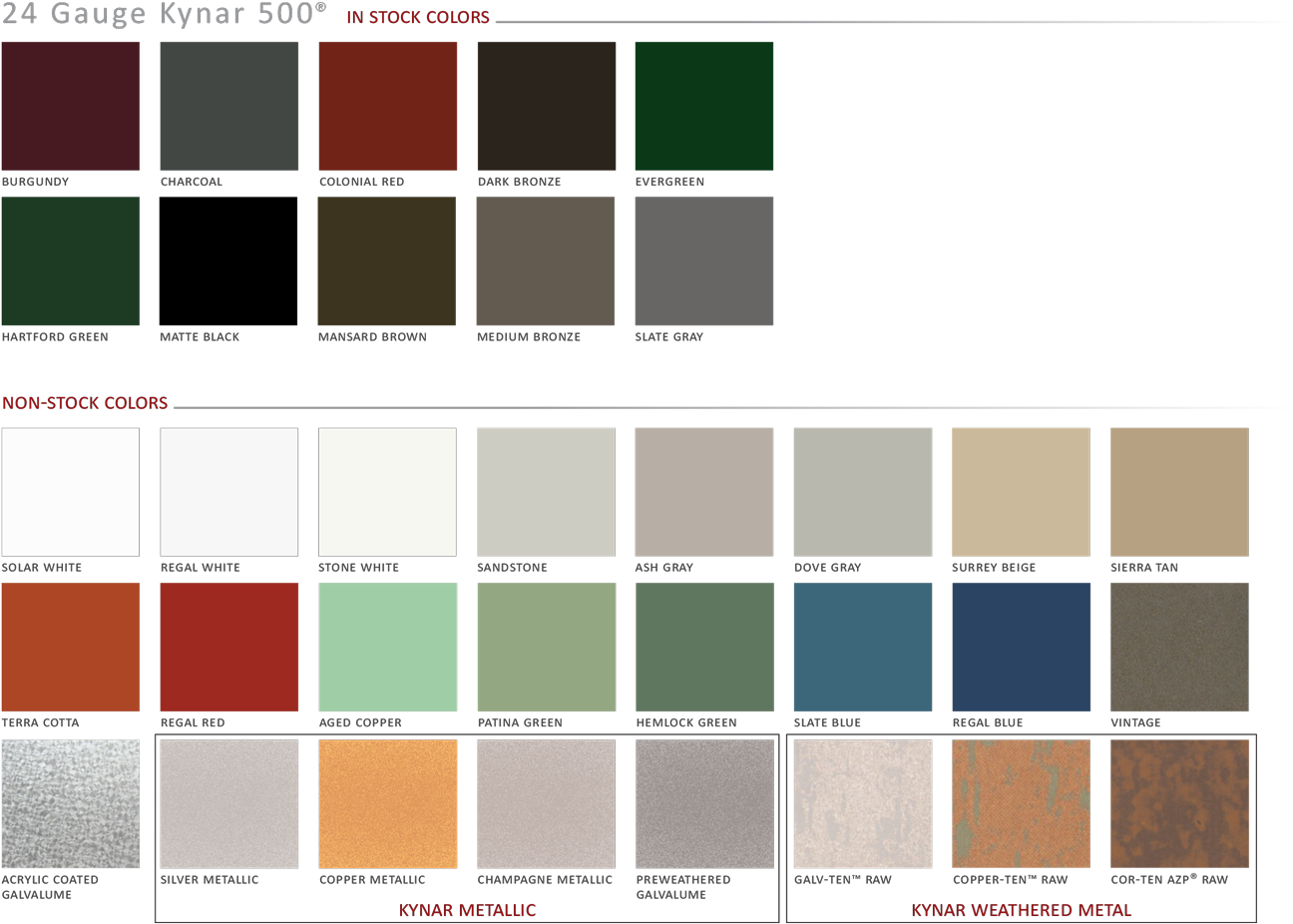Select the Burgundy color swatch
Image resolution: width=1293 pixels, height=924 pixels.
71,106
